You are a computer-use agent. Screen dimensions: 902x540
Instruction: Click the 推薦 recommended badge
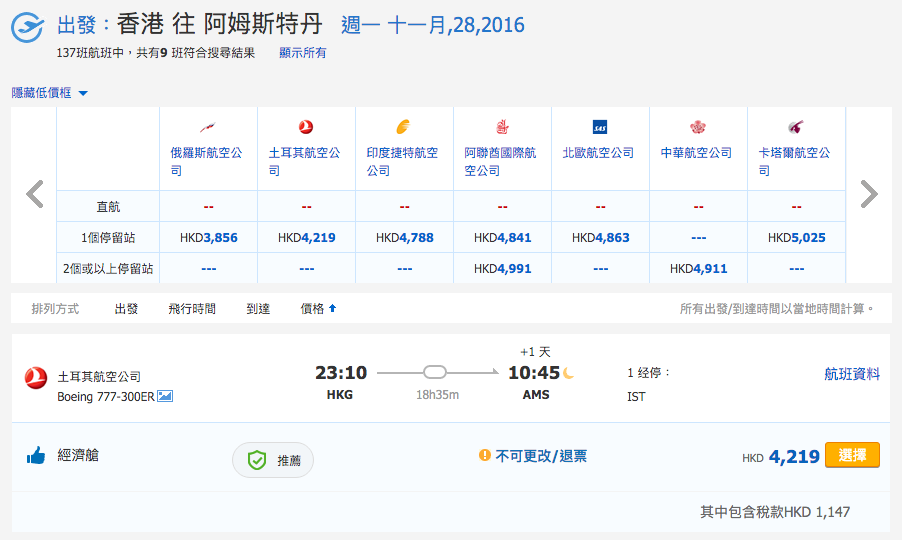pos(273,460)
